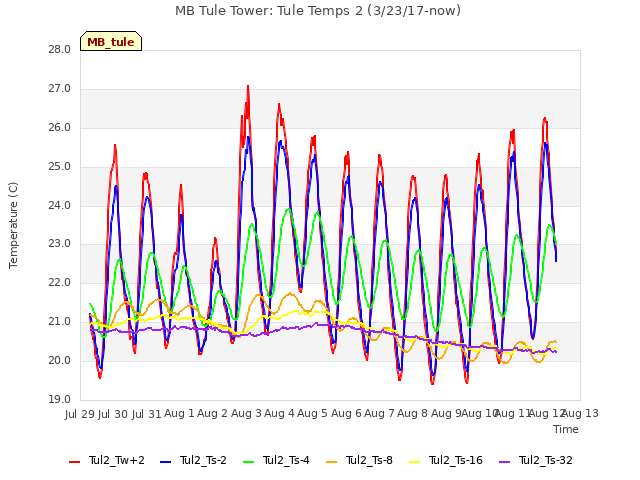Click the yellow Tul2_Ts-16 legend swatch
640x480 pixels.
point(414,462)
